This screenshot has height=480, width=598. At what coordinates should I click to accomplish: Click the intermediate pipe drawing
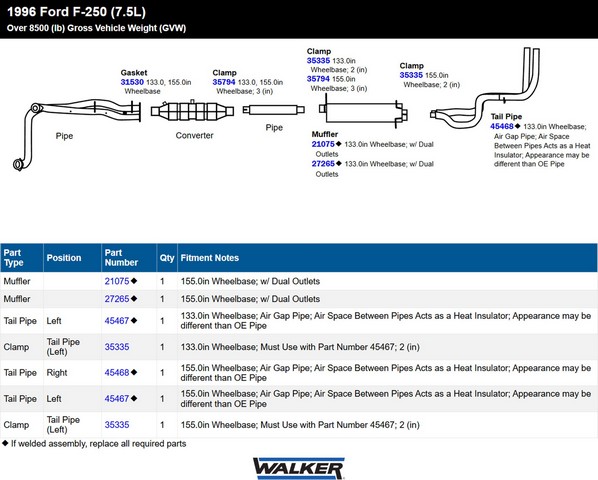[x=274, y=110]
